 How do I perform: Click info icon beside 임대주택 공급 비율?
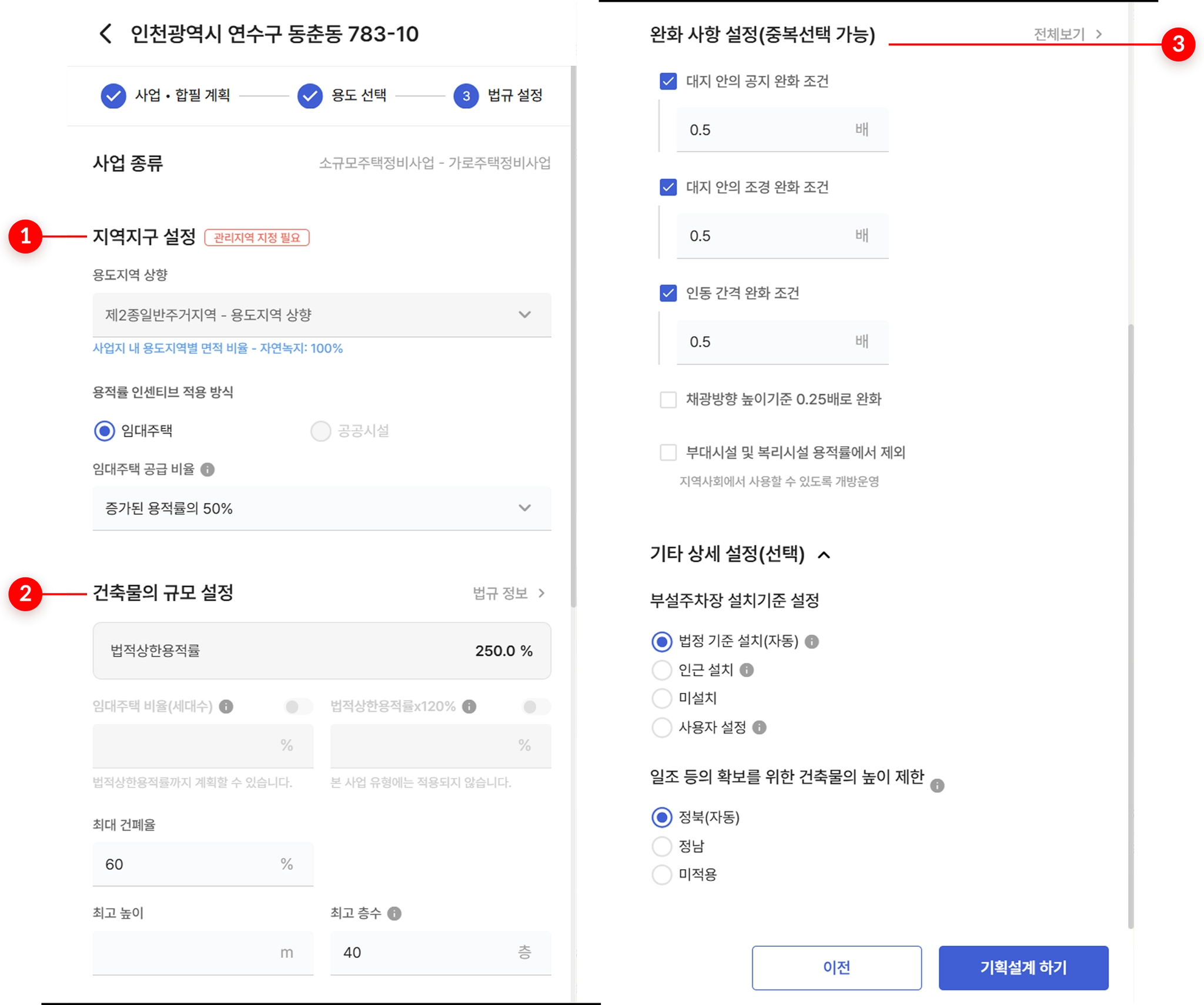pos(208,470)
